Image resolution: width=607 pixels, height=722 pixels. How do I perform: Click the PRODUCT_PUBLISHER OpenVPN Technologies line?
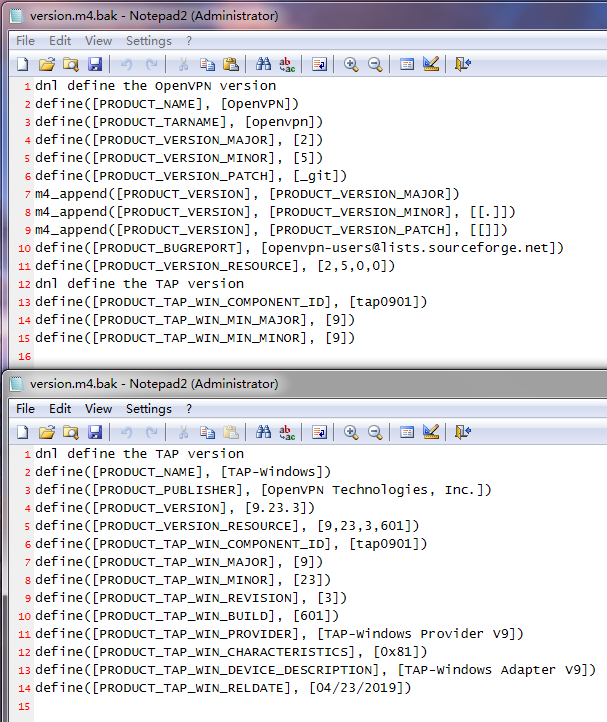pos(263,490)
